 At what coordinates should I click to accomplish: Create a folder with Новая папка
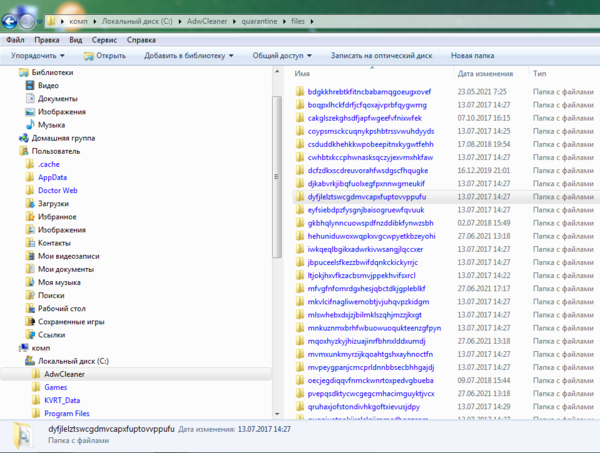(472, 56)
